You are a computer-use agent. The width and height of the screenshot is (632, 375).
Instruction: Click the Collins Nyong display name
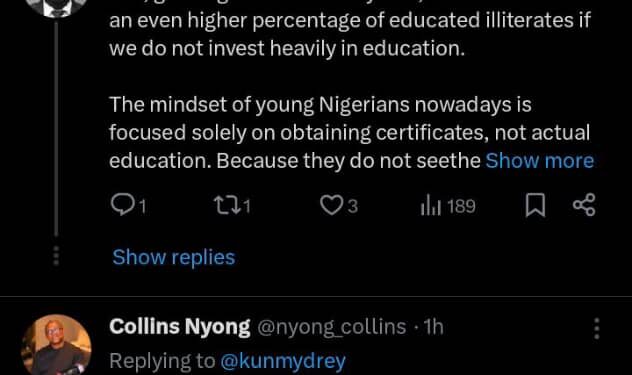tap(180, 327)
